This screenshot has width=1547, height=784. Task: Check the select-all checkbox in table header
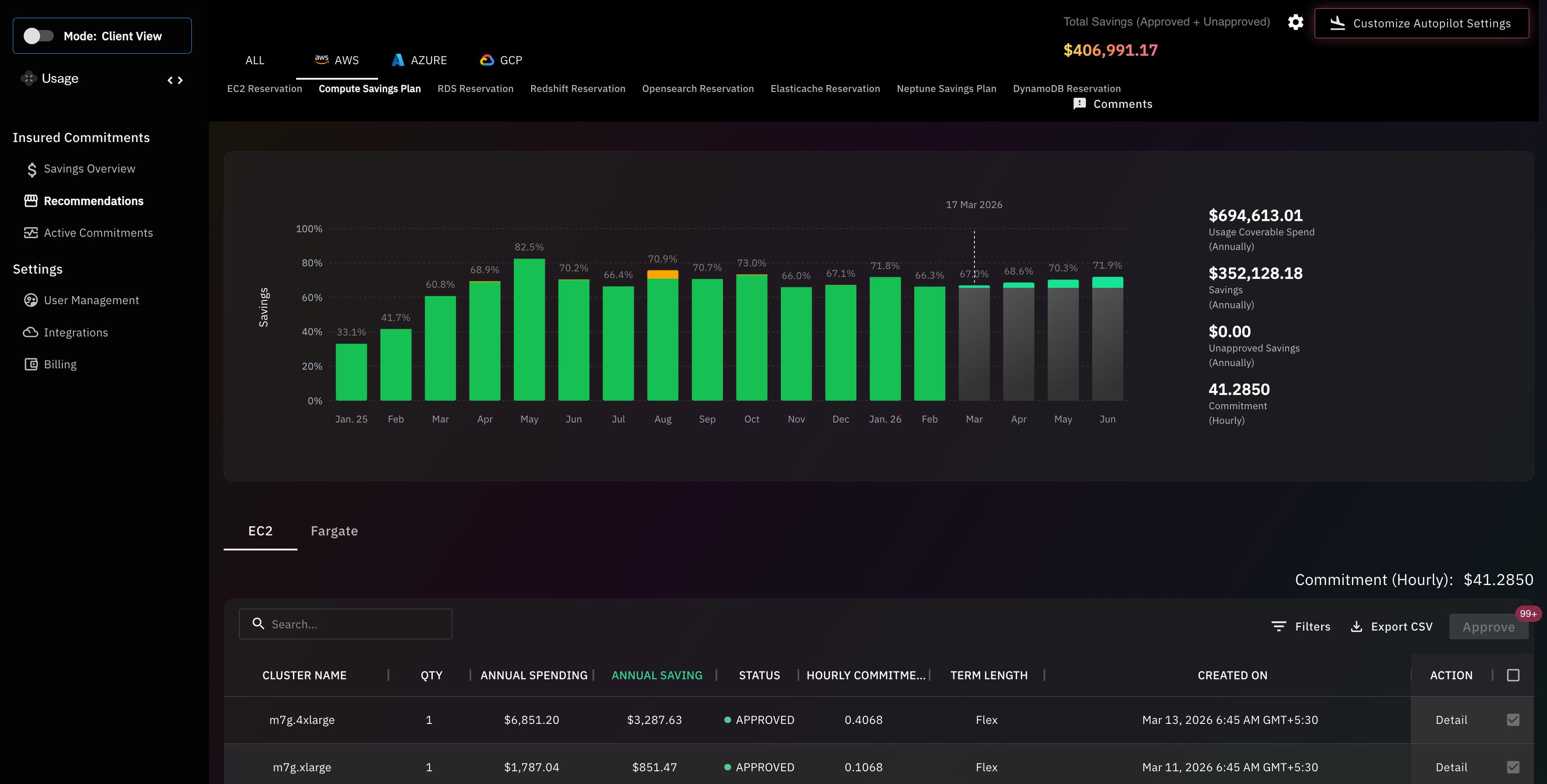click(1513, 675)
